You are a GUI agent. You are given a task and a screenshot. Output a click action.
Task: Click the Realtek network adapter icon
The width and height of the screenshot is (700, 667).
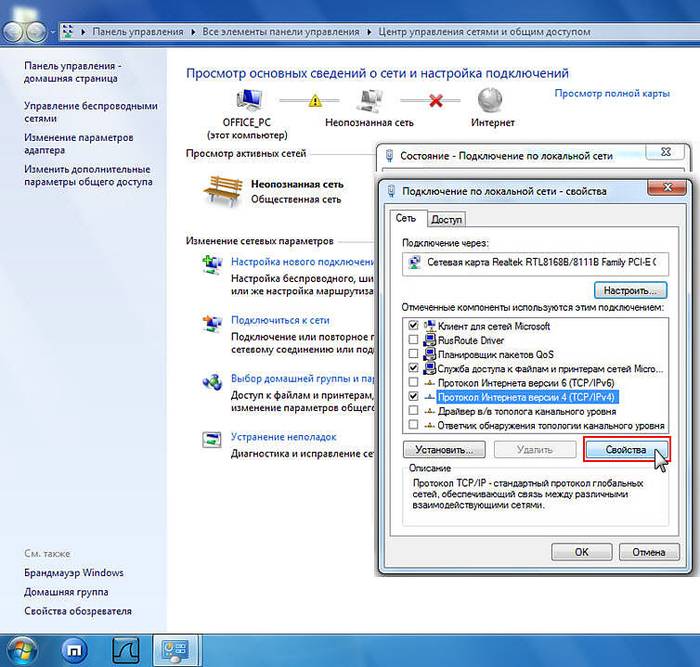pos(415,262)
